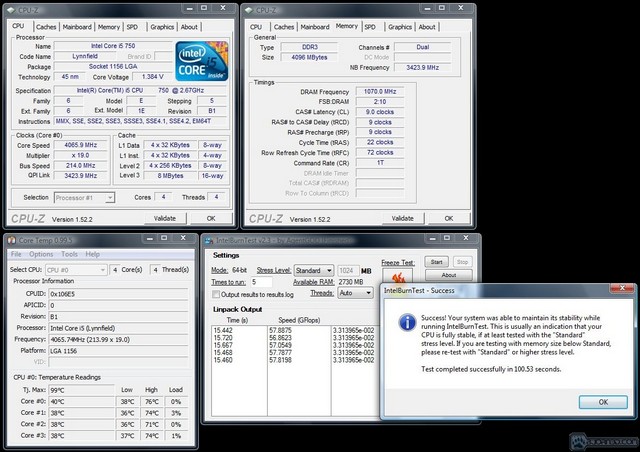Open the Help menu in Core Temp
Image resolution: width=640 pixels, height=452 pixels.
point(93,254)
